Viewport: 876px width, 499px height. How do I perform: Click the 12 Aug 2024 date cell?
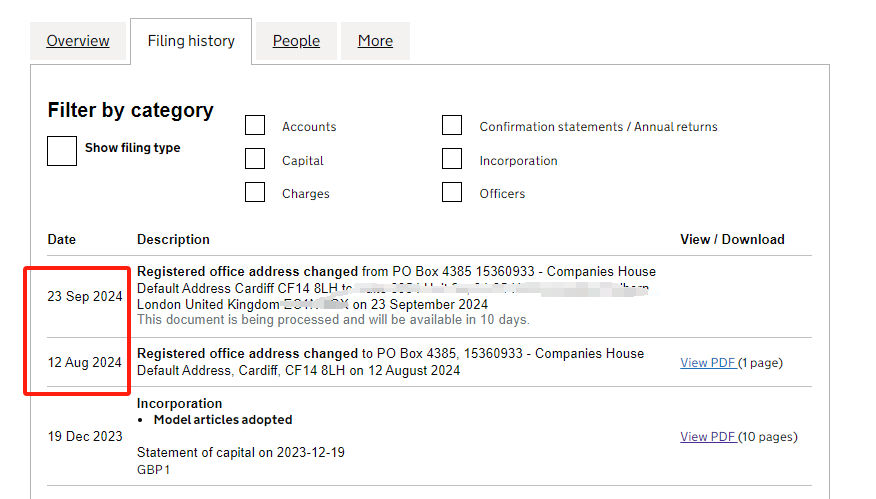(85, 363)
